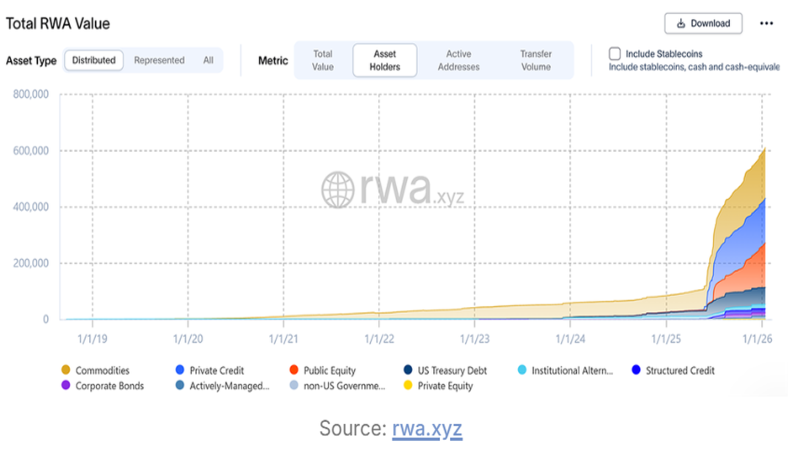Toggle the Private Credit legend dot
This screenshot has height=450, width=800.
[180, 370]
